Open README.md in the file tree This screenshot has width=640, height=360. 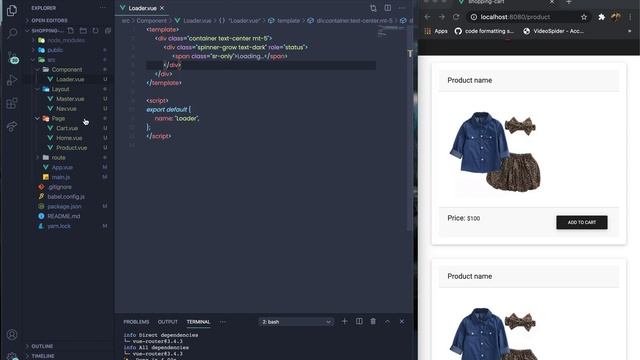click(x=64, y=216)
